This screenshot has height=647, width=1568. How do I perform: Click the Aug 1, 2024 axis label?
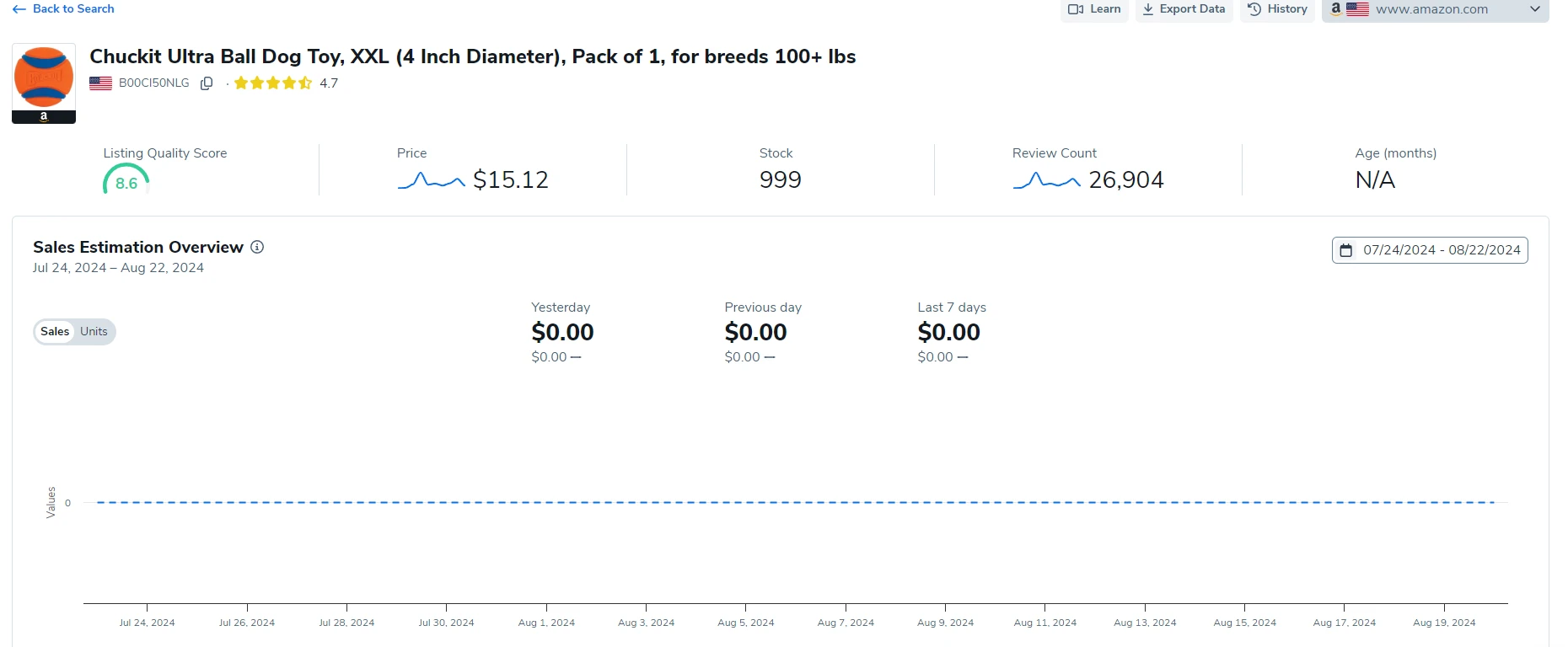pyautogui.click(x=546, y=623)
